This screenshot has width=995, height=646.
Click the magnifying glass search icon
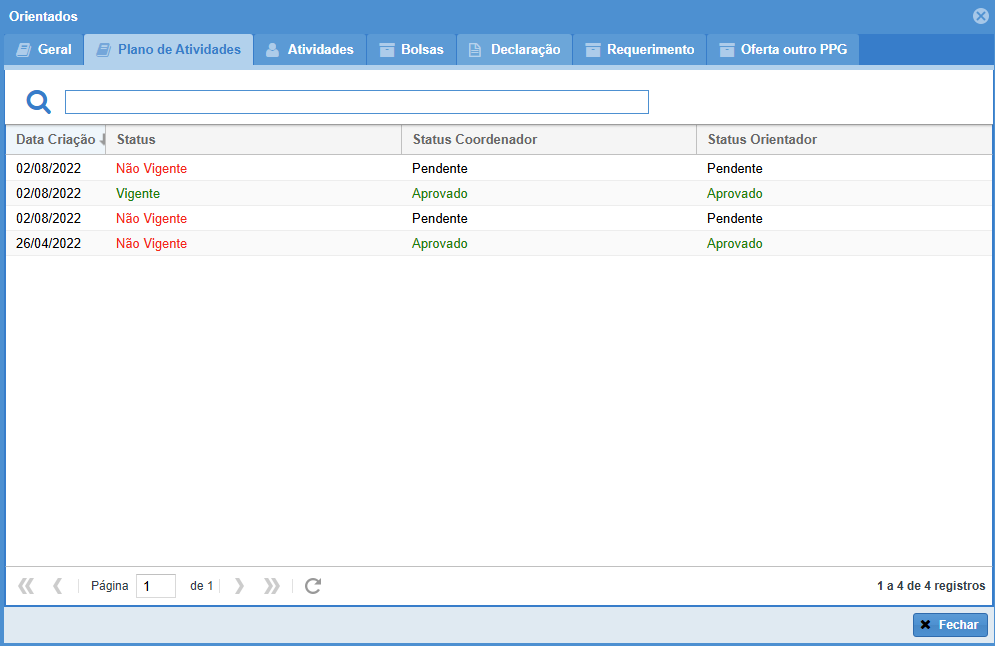38,102
